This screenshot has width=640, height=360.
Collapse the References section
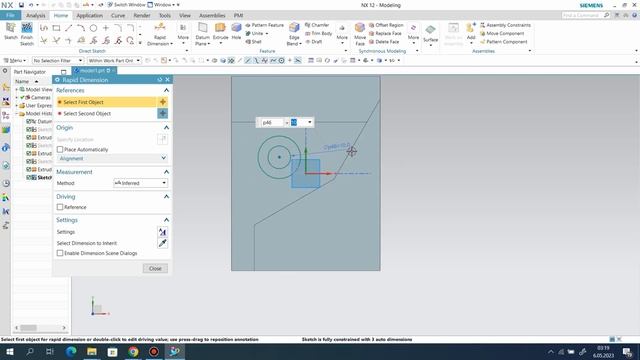click(x=166, y=90)
